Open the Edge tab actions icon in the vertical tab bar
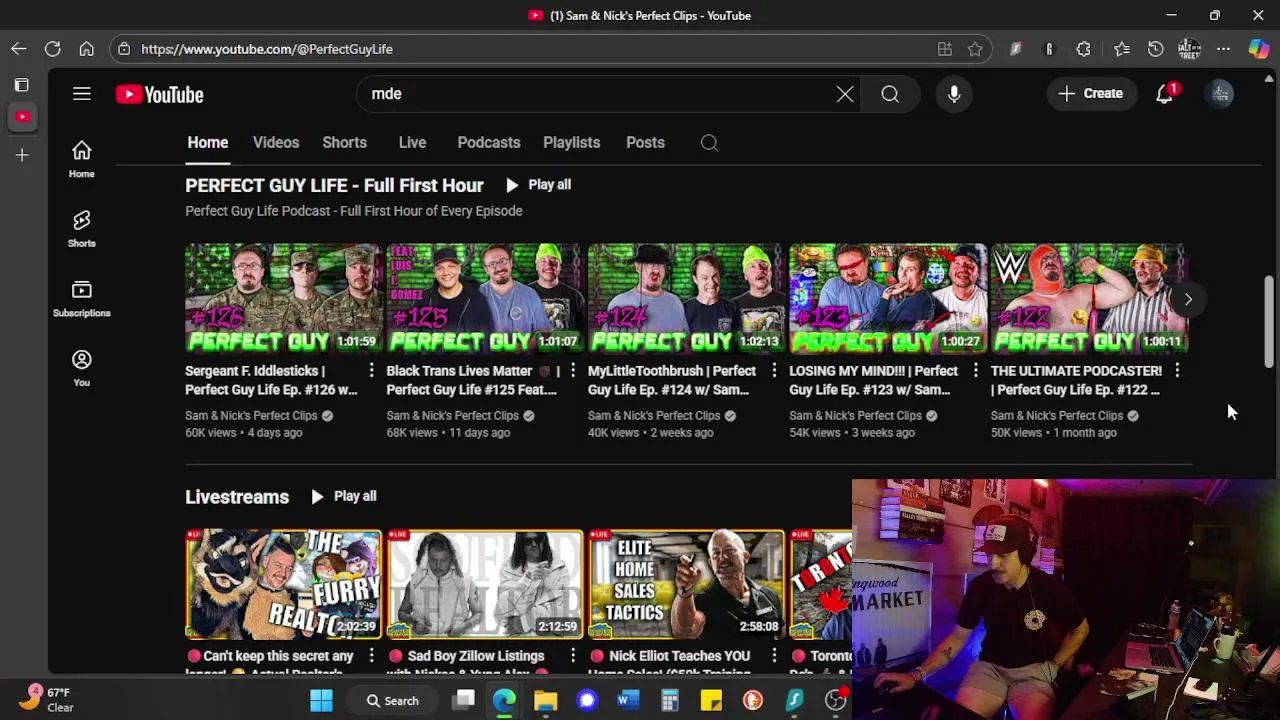The height and width of the screenshot is (720, 1280). (x=22, y=85)
